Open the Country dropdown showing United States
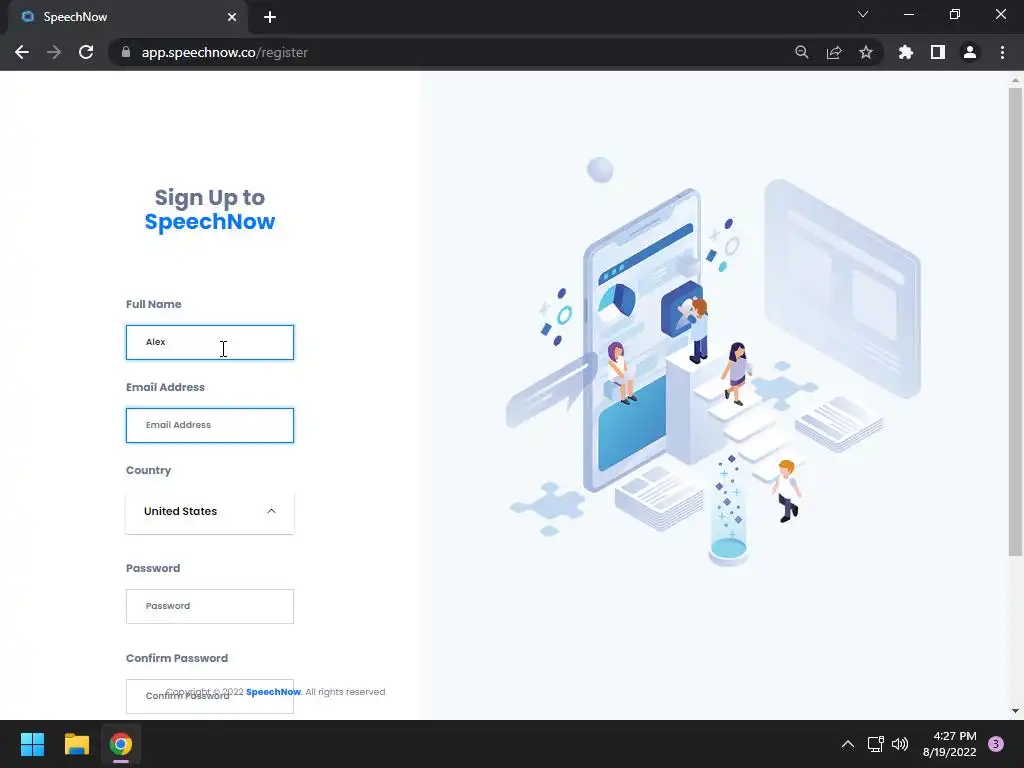Screen dimensions: 1024x768 [x=210, y=511]
